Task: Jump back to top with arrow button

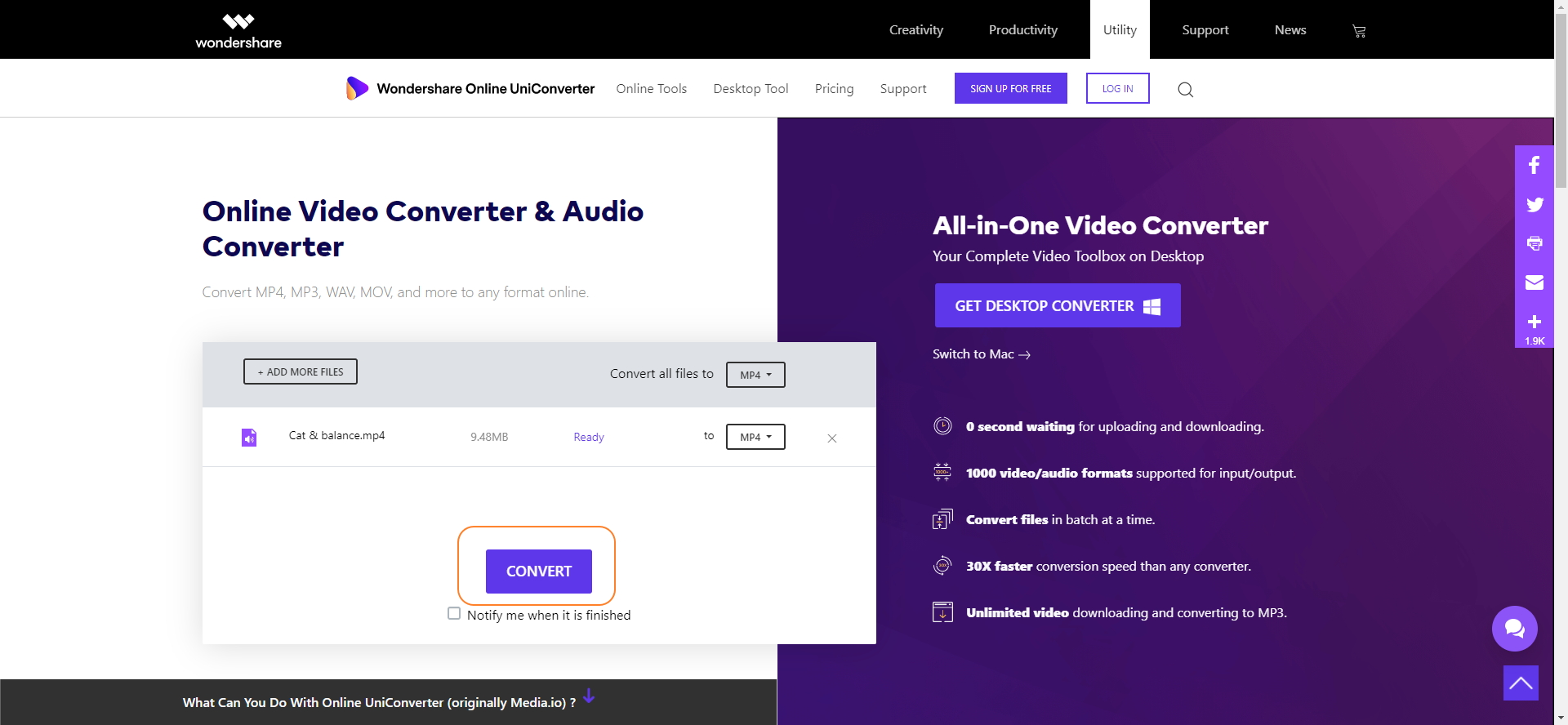Action: 1521,683
